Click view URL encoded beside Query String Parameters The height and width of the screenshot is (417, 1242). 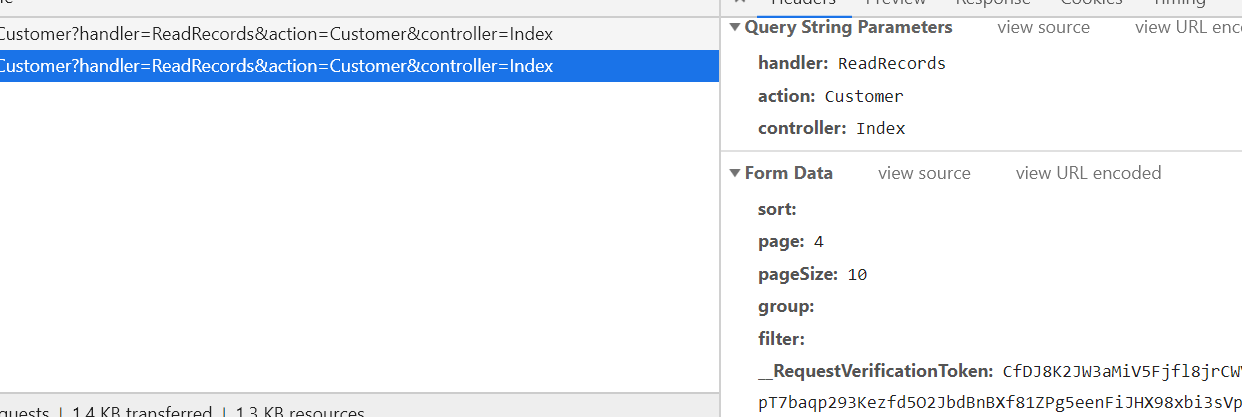click(1188, 27)
